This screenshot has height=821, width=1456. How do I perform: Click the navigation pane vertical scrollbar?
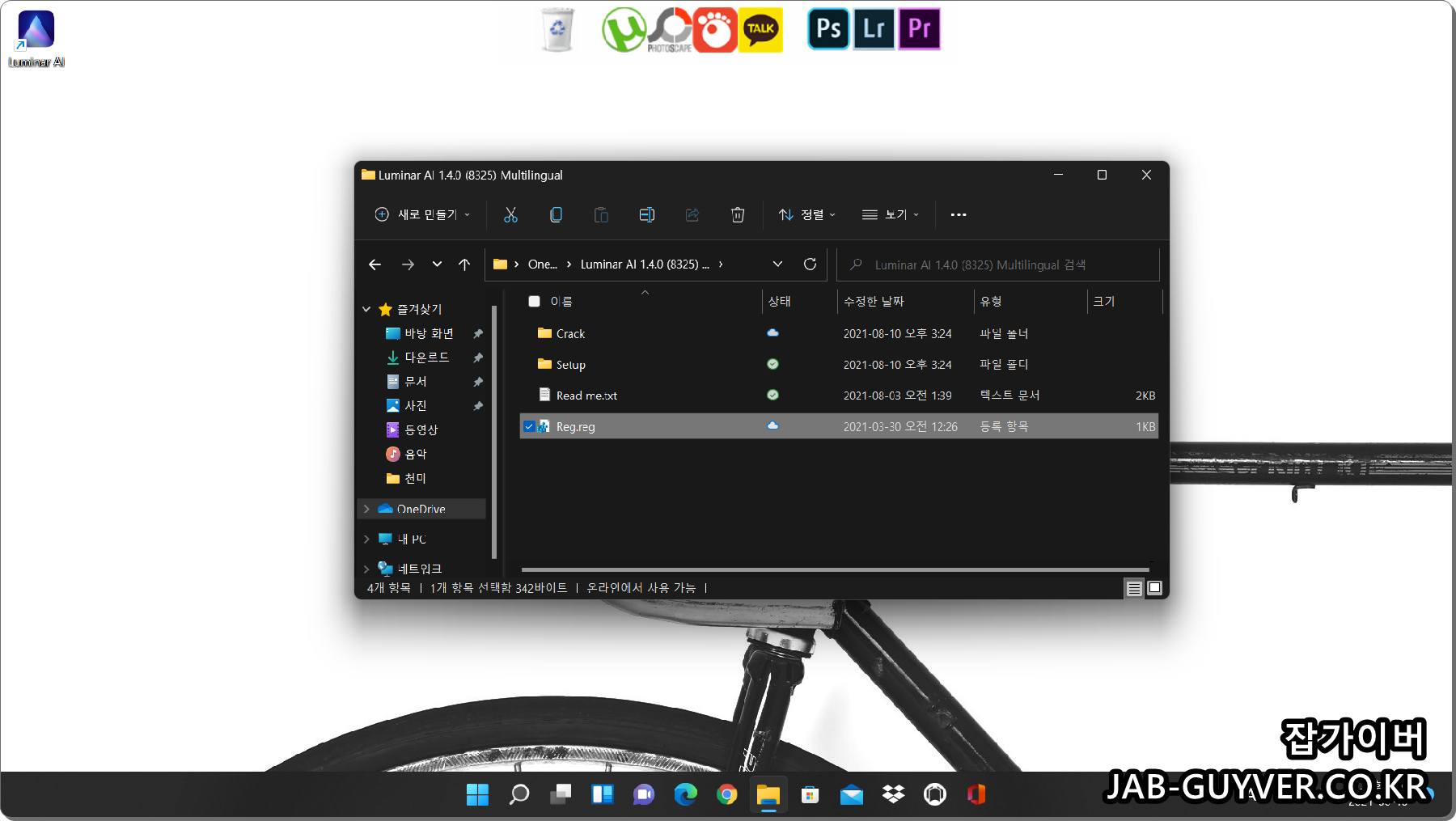[x=494, y=432]
